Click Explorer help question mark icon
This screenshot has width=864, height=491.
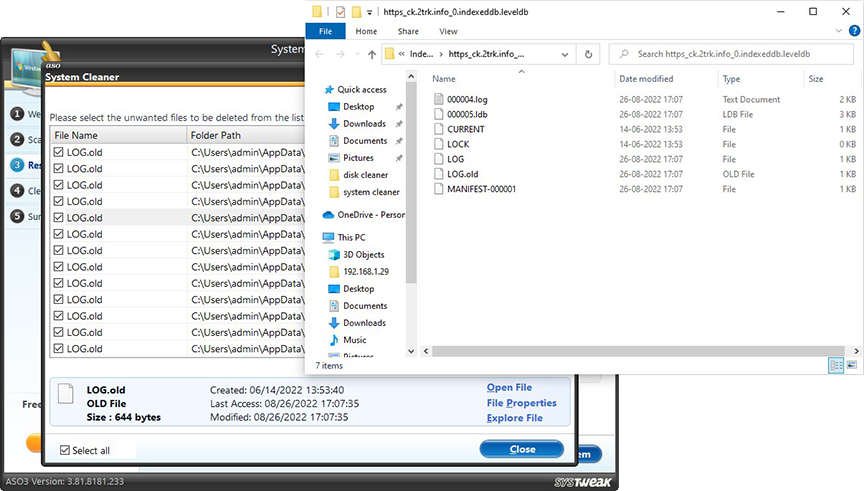tap(854, 31)
